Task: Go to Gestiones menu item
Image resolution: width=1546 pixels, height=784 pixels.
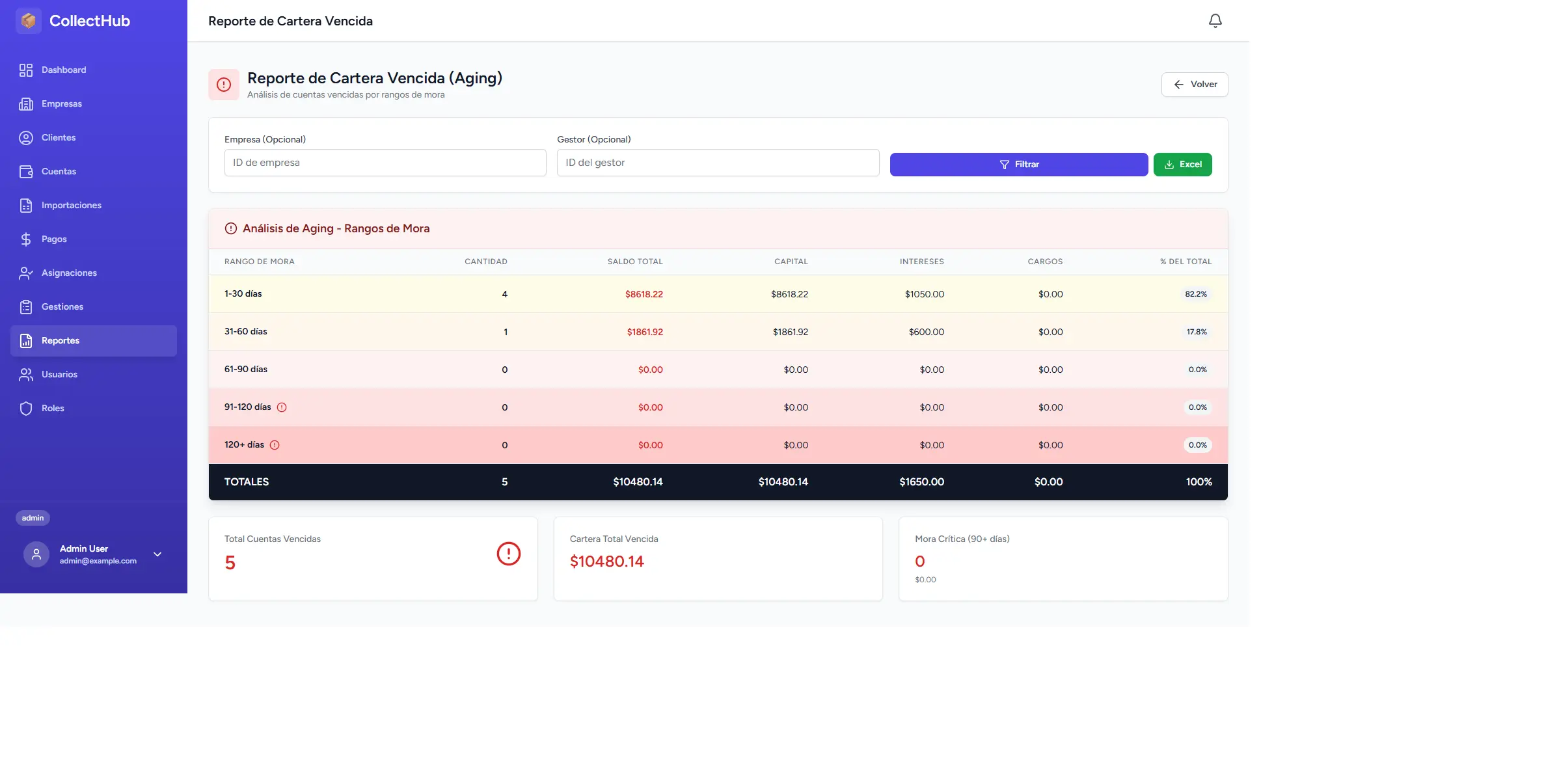Action: (x=62, y=307)
